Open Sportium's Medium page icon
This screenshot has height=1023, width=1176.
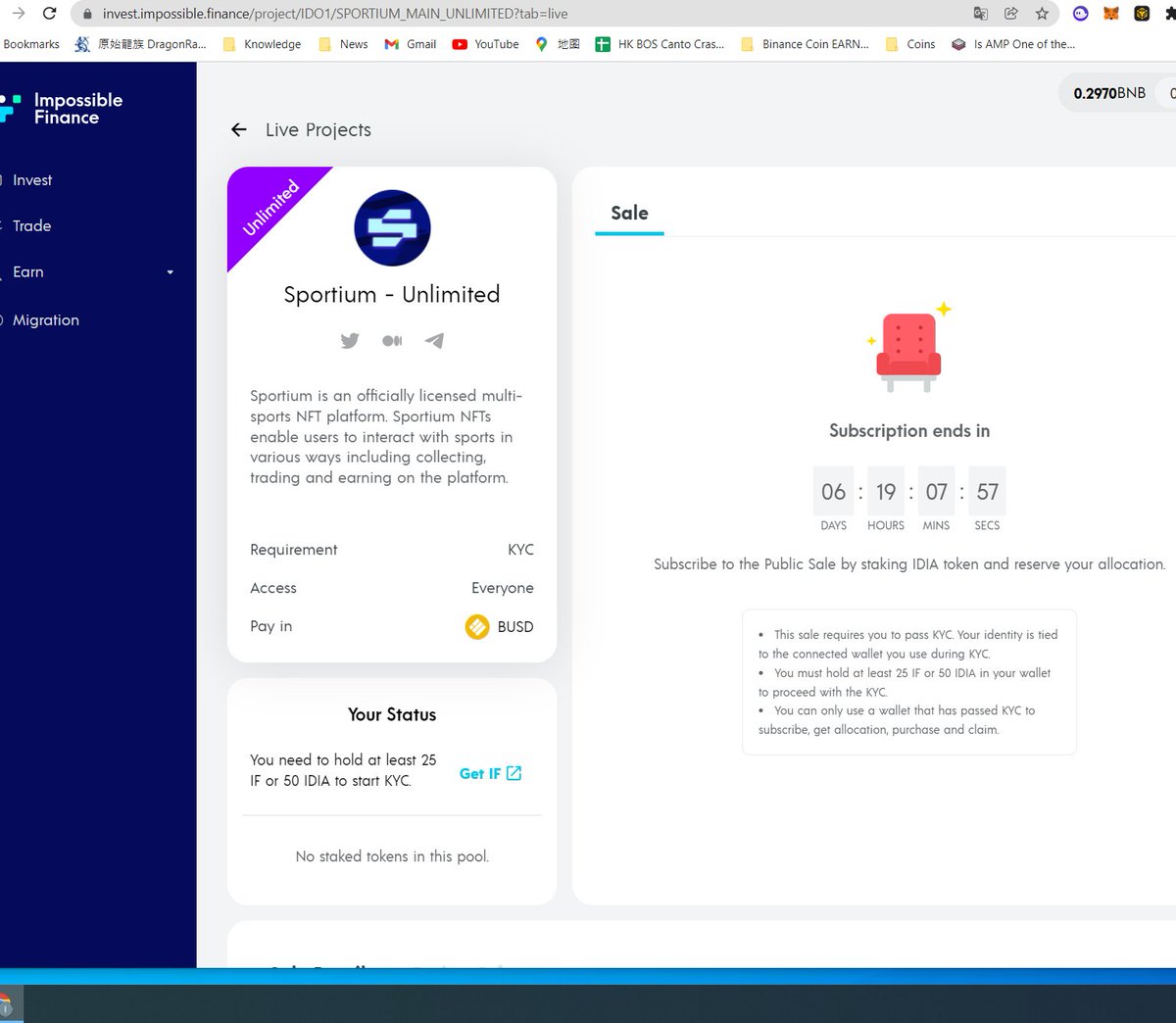click(x=392, y=341)
